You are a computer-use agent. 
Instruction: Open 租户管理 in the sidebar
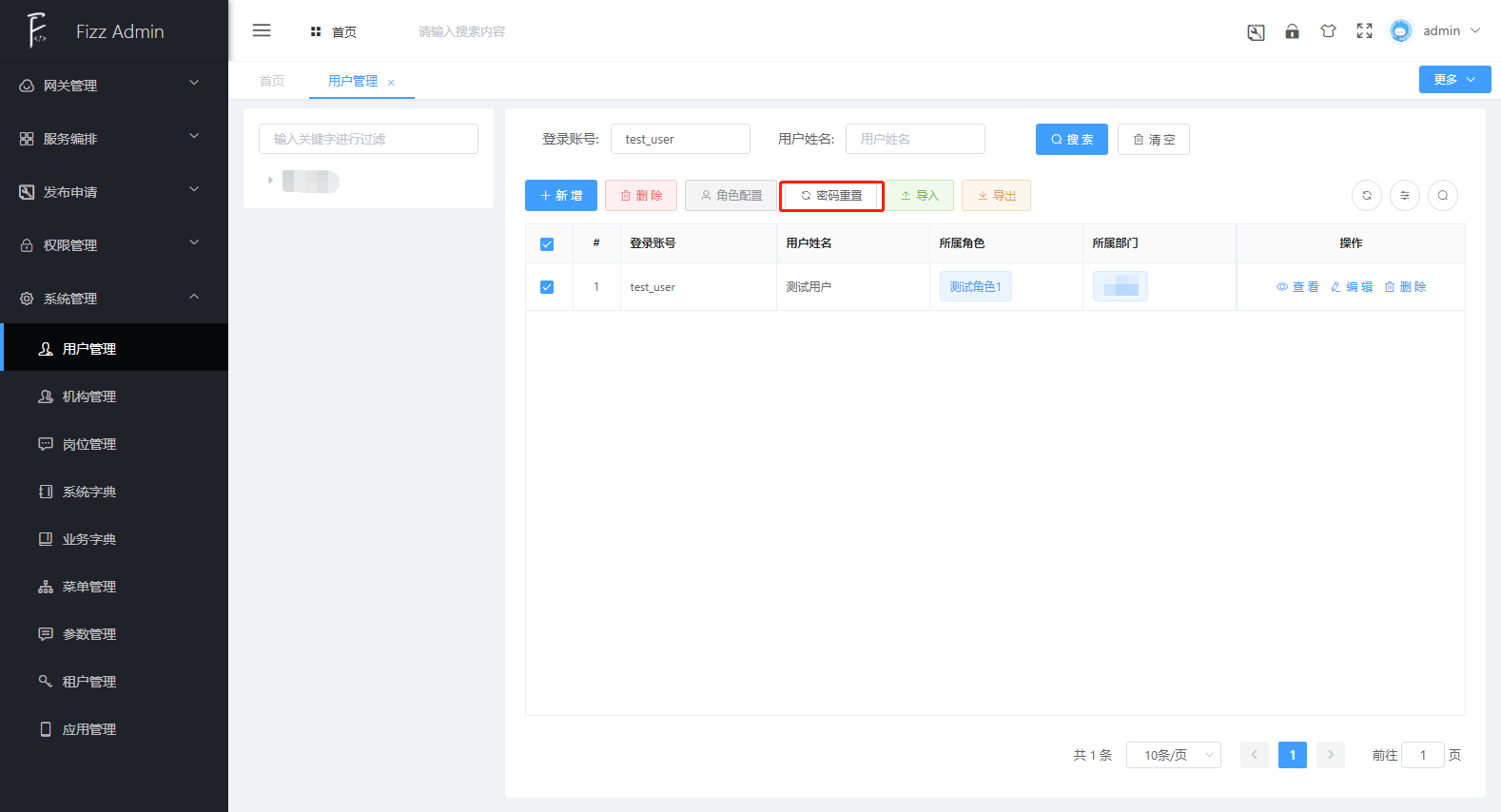coord(114,682)
